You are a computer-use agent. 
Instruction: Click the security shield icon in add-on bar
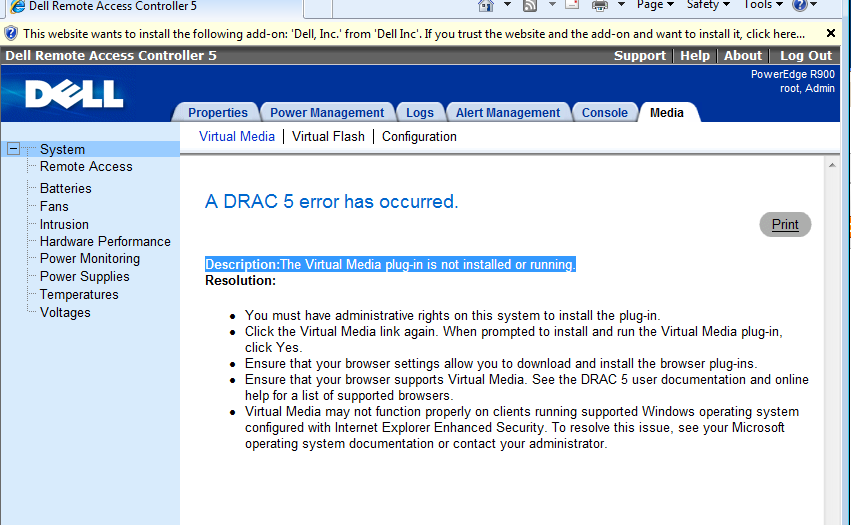tap(11, 34)
